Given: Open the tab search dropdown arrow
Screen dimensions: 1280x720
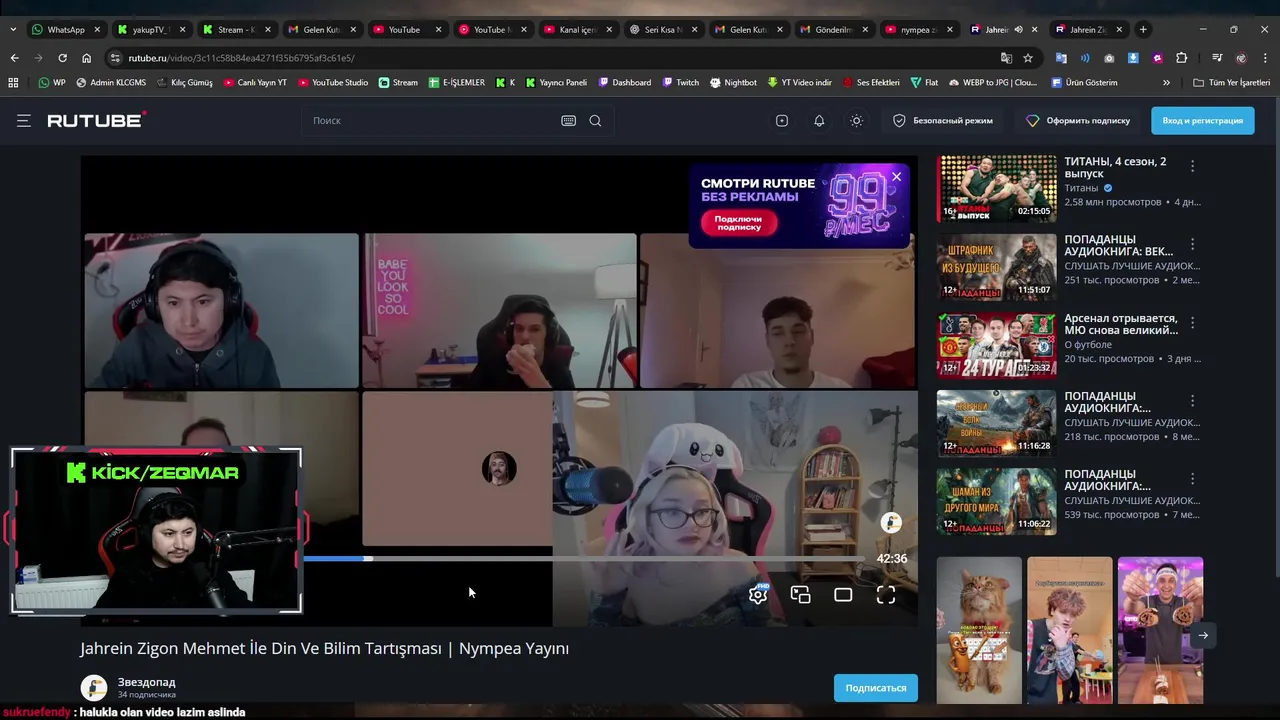Looking at the screenshot, I should 12,30.
